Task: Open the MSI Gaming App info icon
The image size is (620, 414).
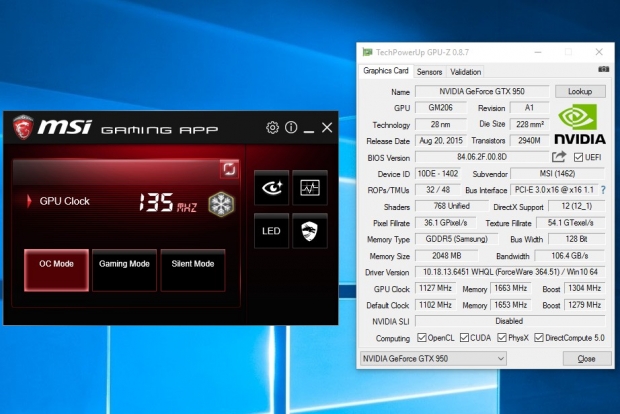Action: [291, 127]
